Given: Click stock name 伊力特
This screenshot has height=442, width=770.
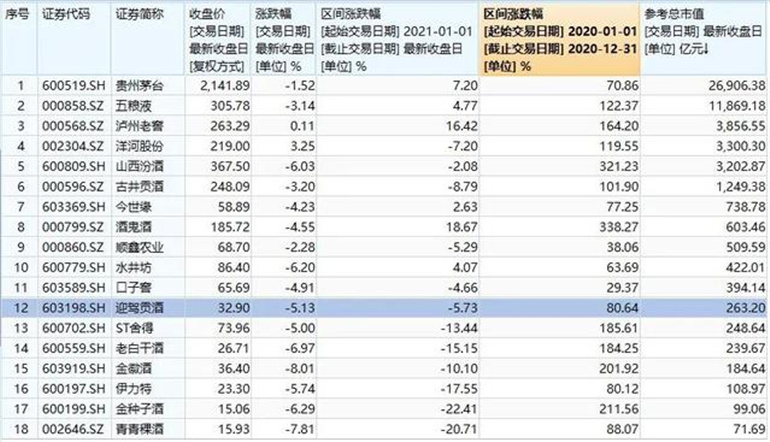Looking at the screenshot, I should point(134,388).
